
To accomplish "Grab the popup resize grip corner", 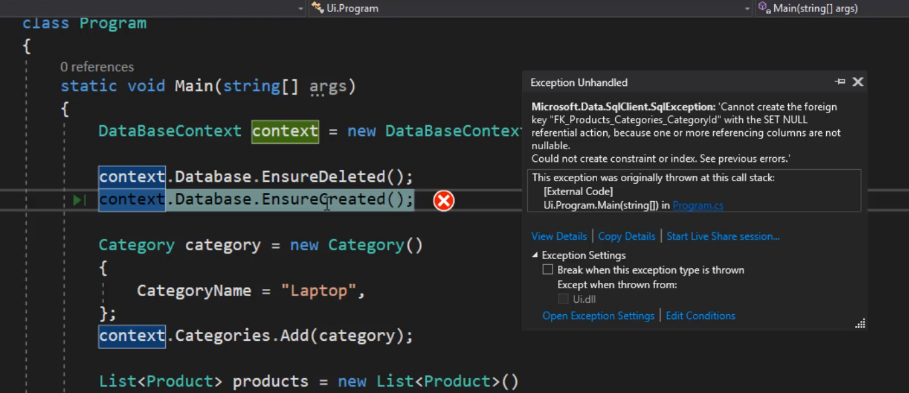I will [x=860, y=324].
